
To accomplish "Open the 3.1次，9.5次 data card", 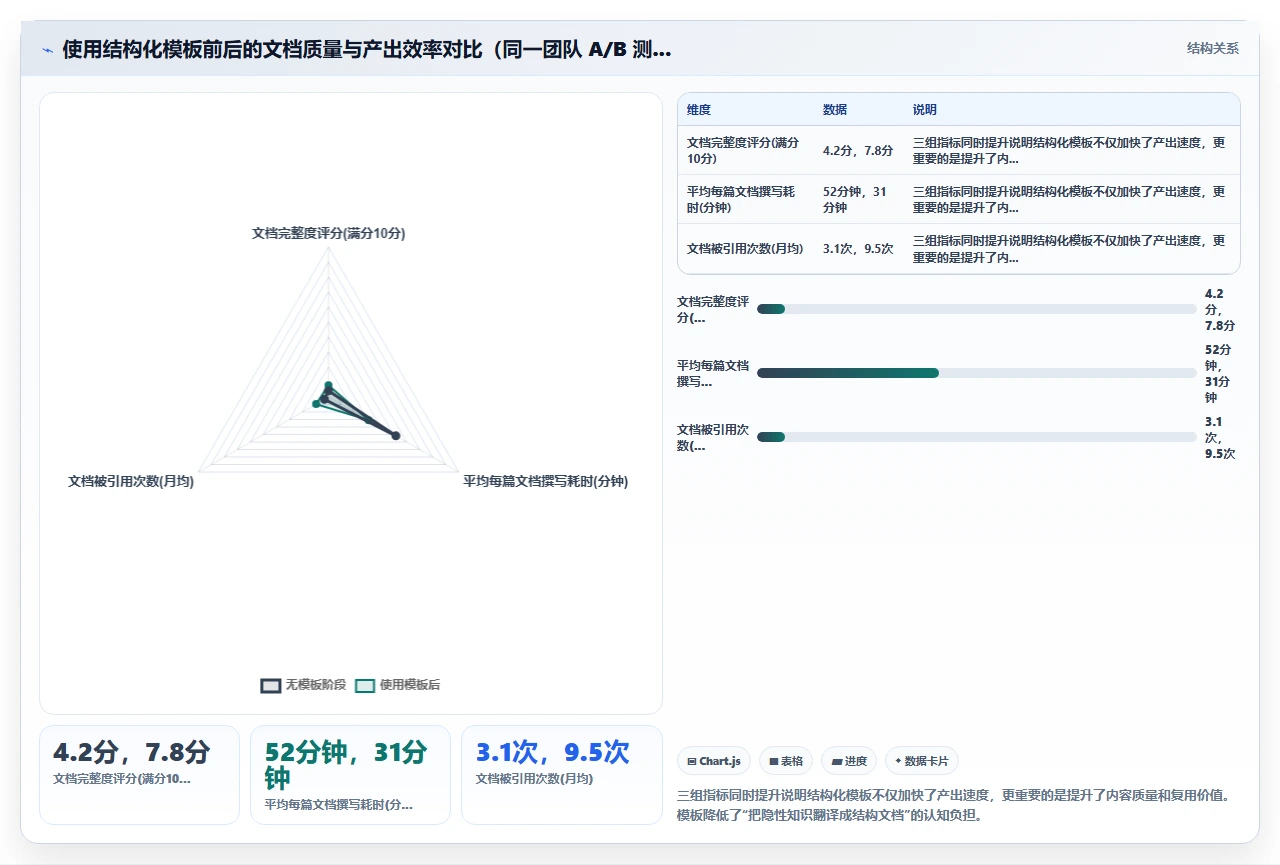I will click(x=562, y=775).
